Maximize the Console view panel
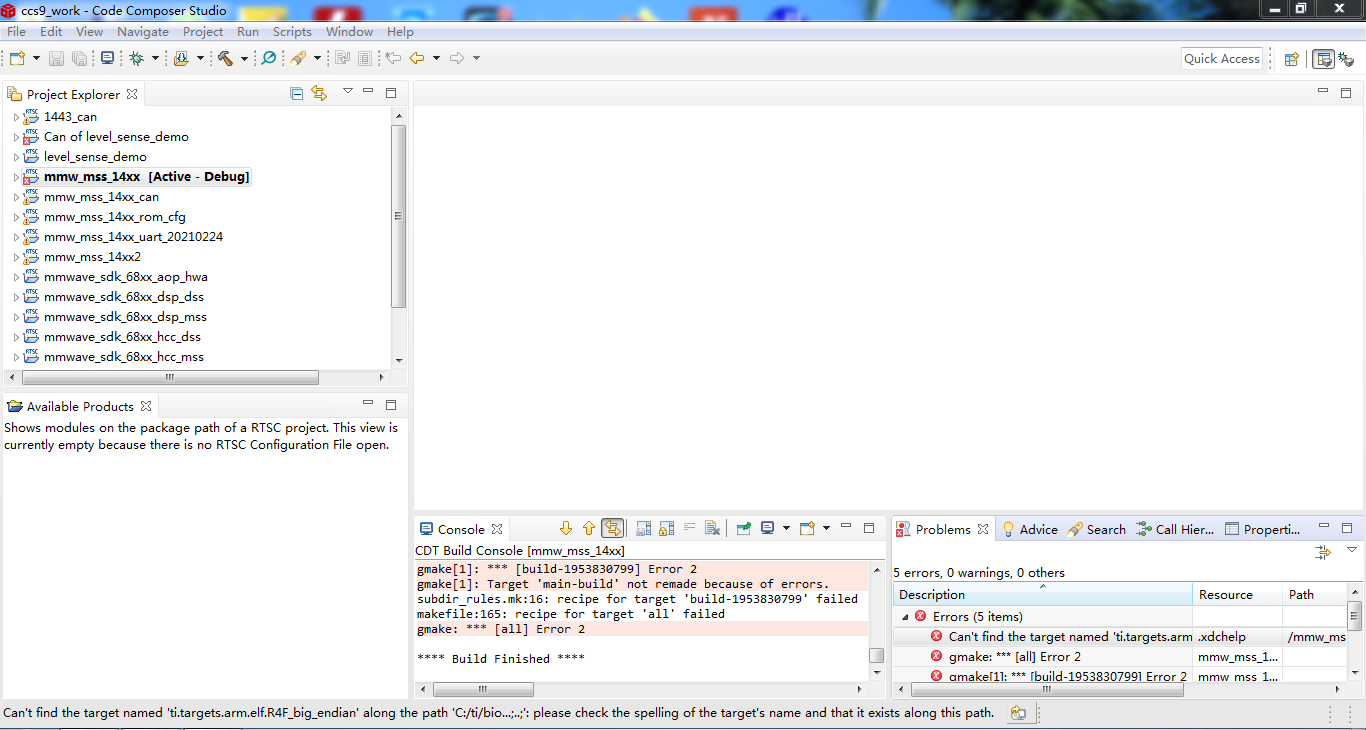Image resolution: width=1366 pixels, height=730 pixels. click(869, 527)
